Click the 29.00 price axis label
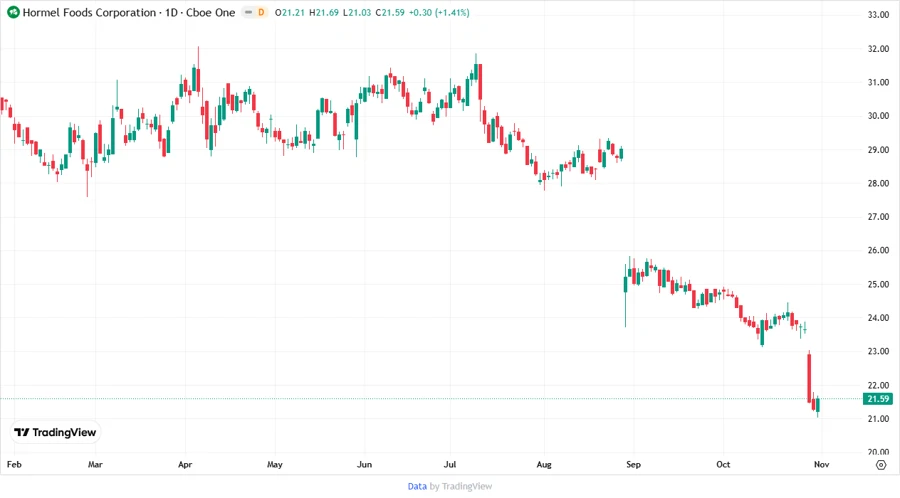The width and height of the screenshot is (900, 498). click(878, 150)
